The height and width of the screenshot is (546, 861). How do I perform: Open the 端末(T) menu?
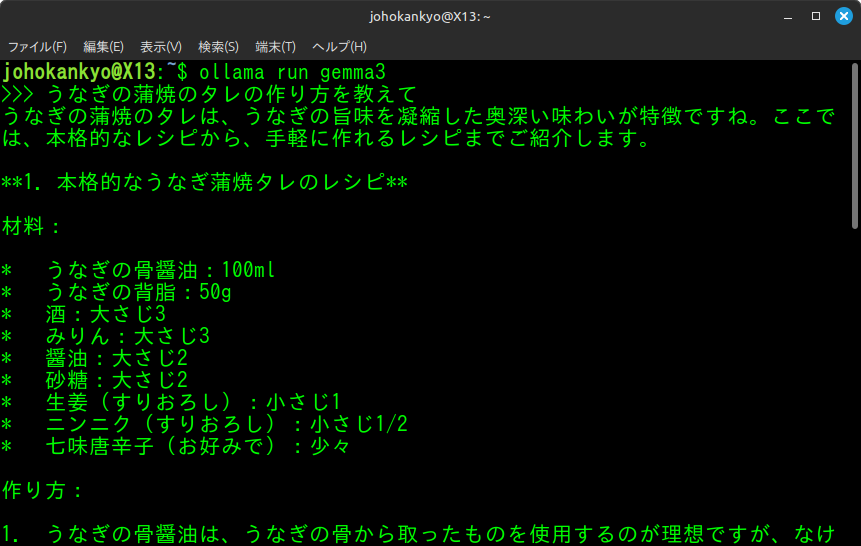(x=275, y=47)
